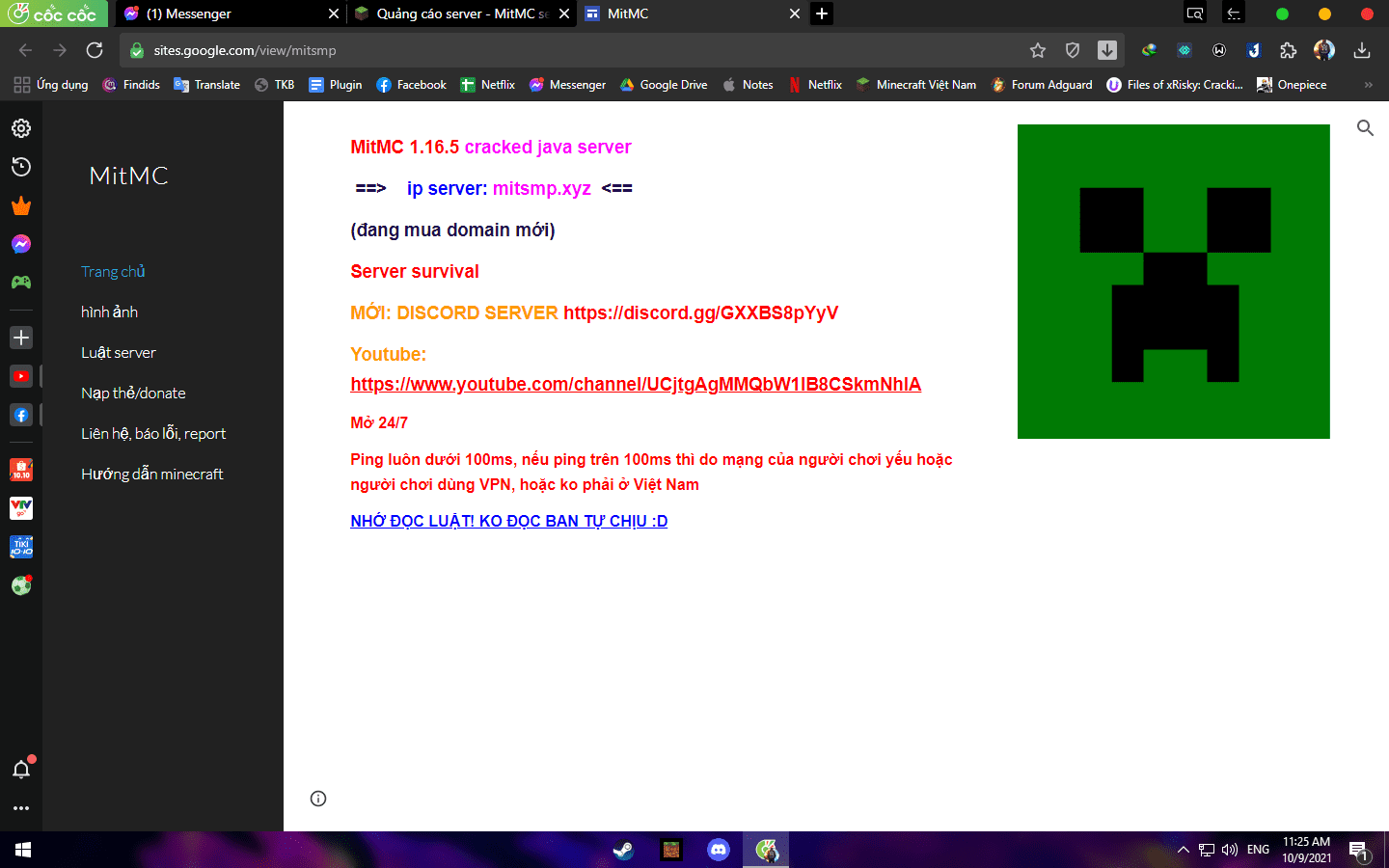Open Messenger from the left sidebar icon
The height and width of the screenshot is (868, 1389).
point(21,244)
